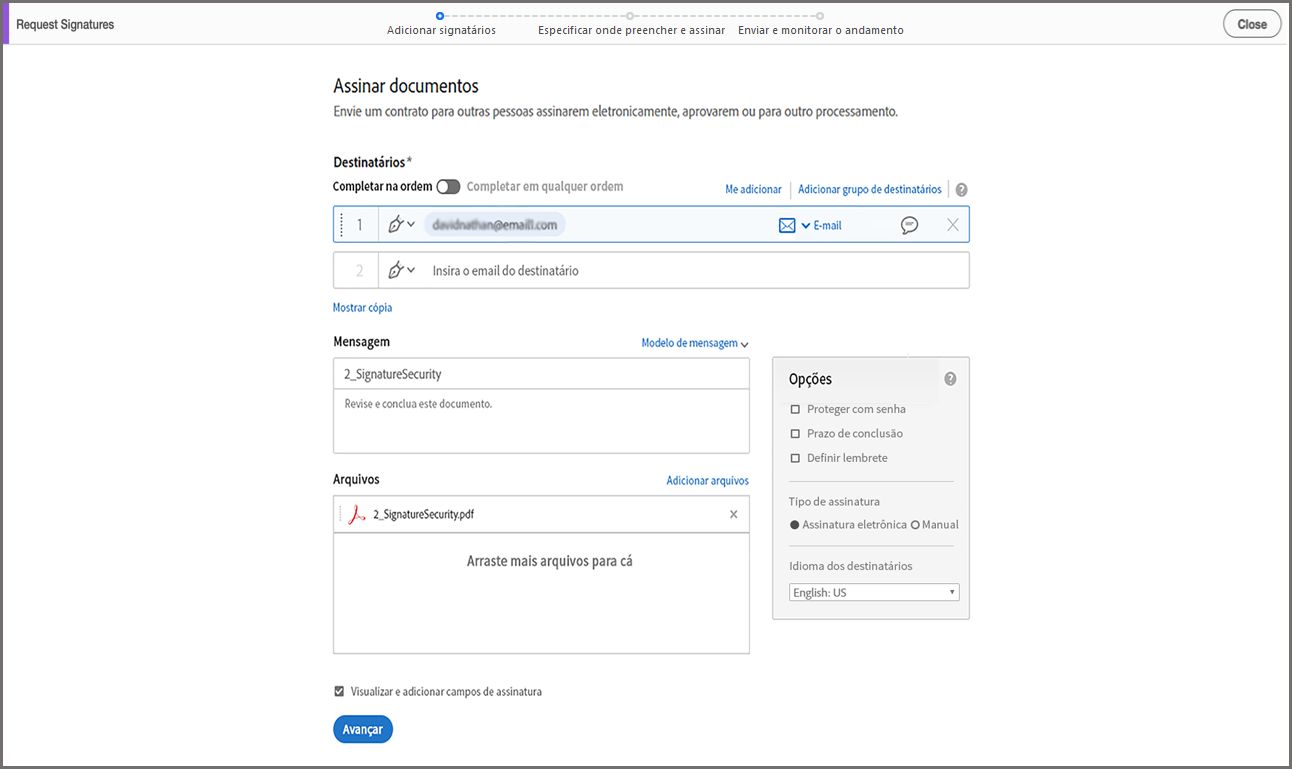1292x769 pixels.
Task: Select the Manual signature type radio button
Action: pos(916,524)
